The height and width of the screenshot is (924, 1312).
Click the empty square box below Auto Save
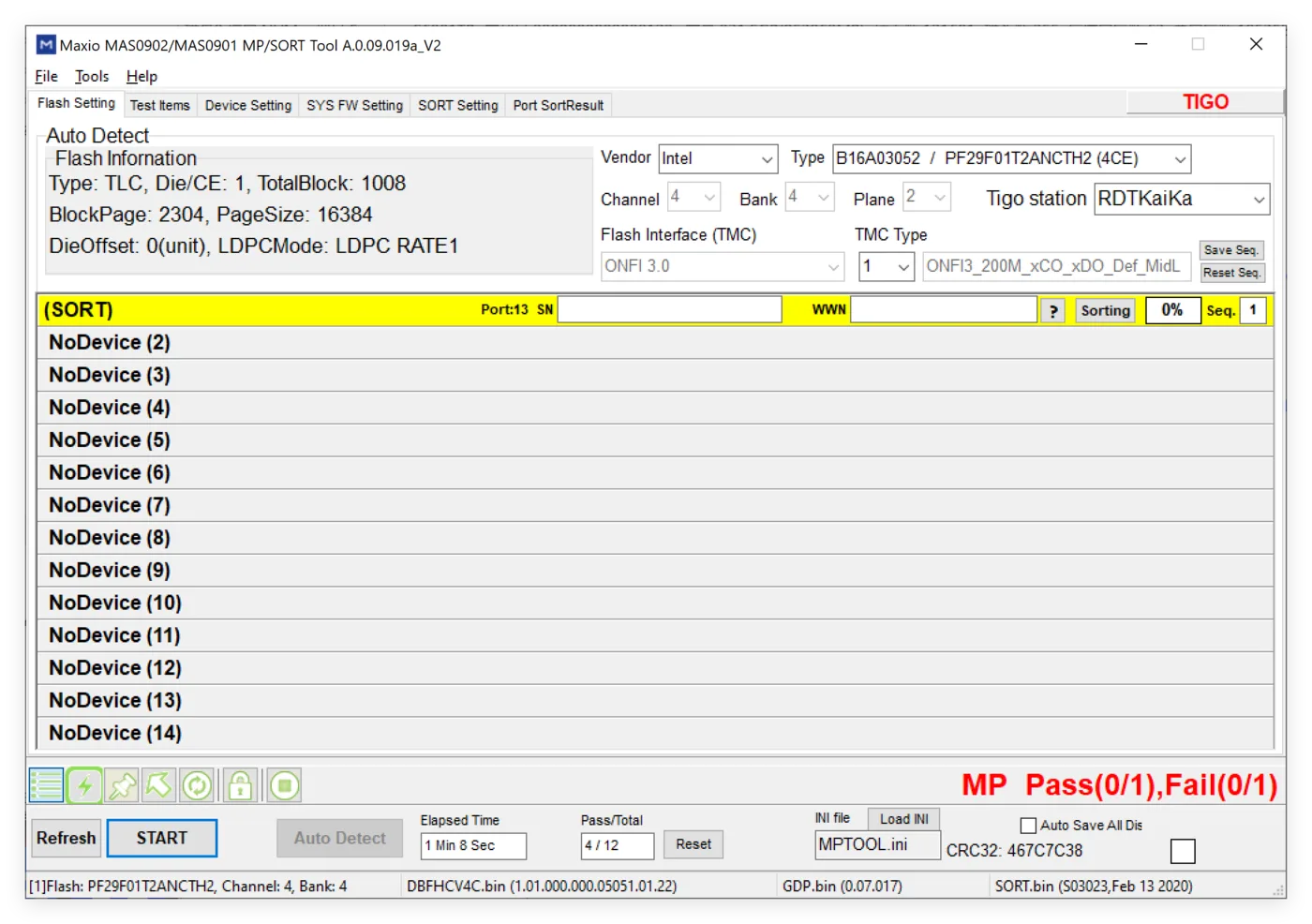point(1184,851)
